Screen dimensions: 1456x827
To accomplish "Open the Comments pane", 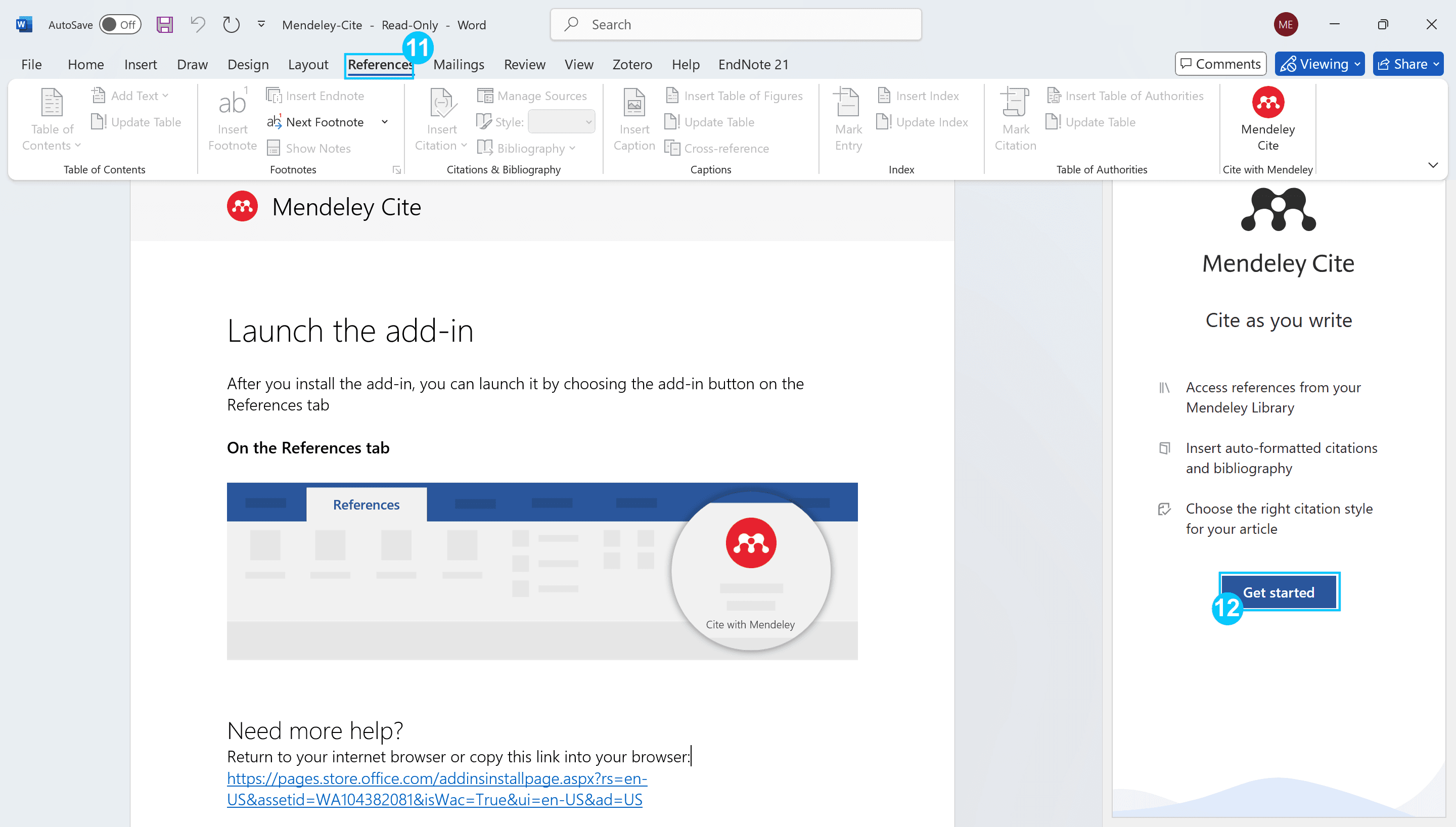I will click(x=1220, y=64).
